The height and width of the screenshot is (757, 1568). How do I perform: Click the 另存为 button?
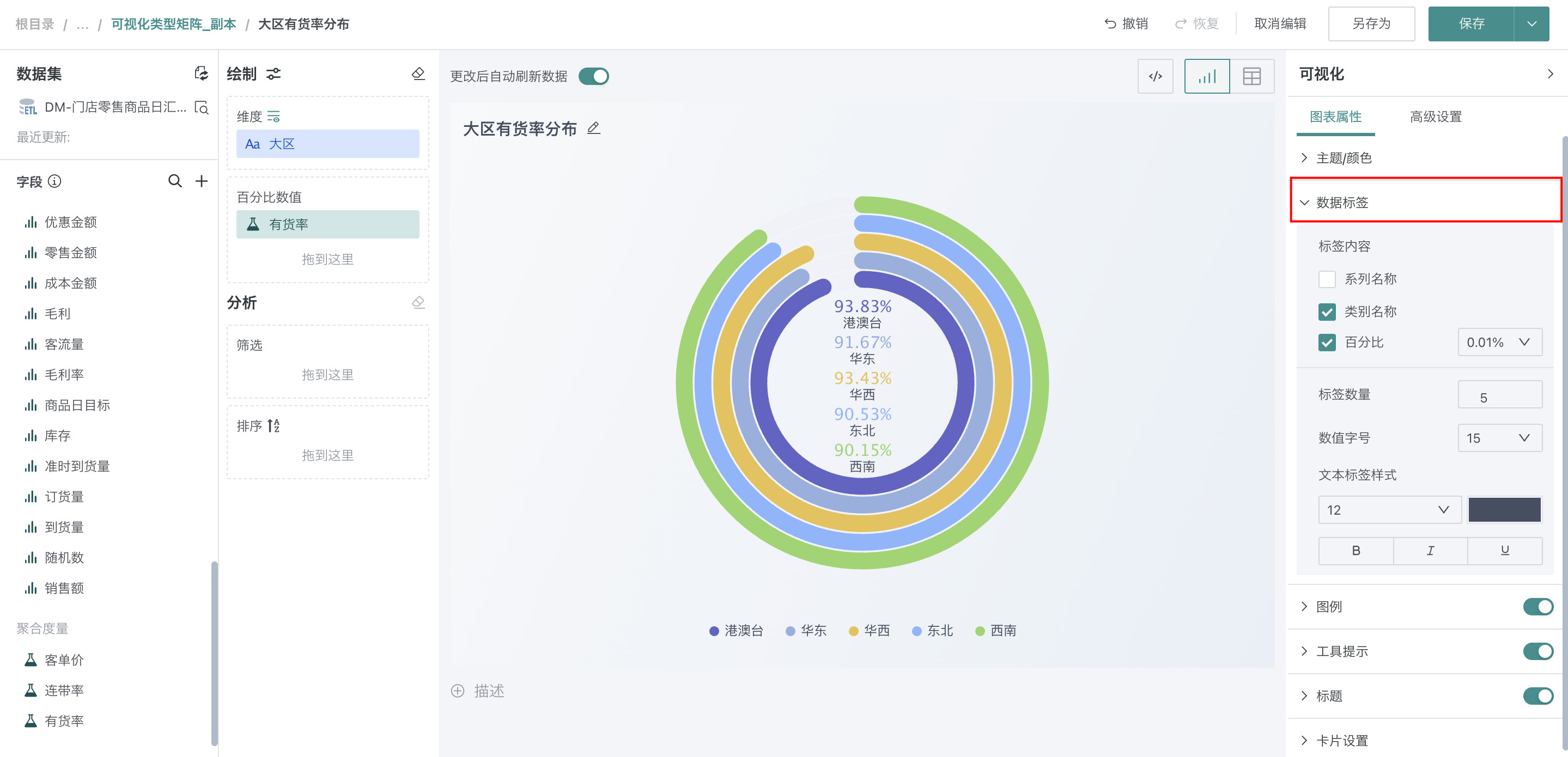point(1371,24)
